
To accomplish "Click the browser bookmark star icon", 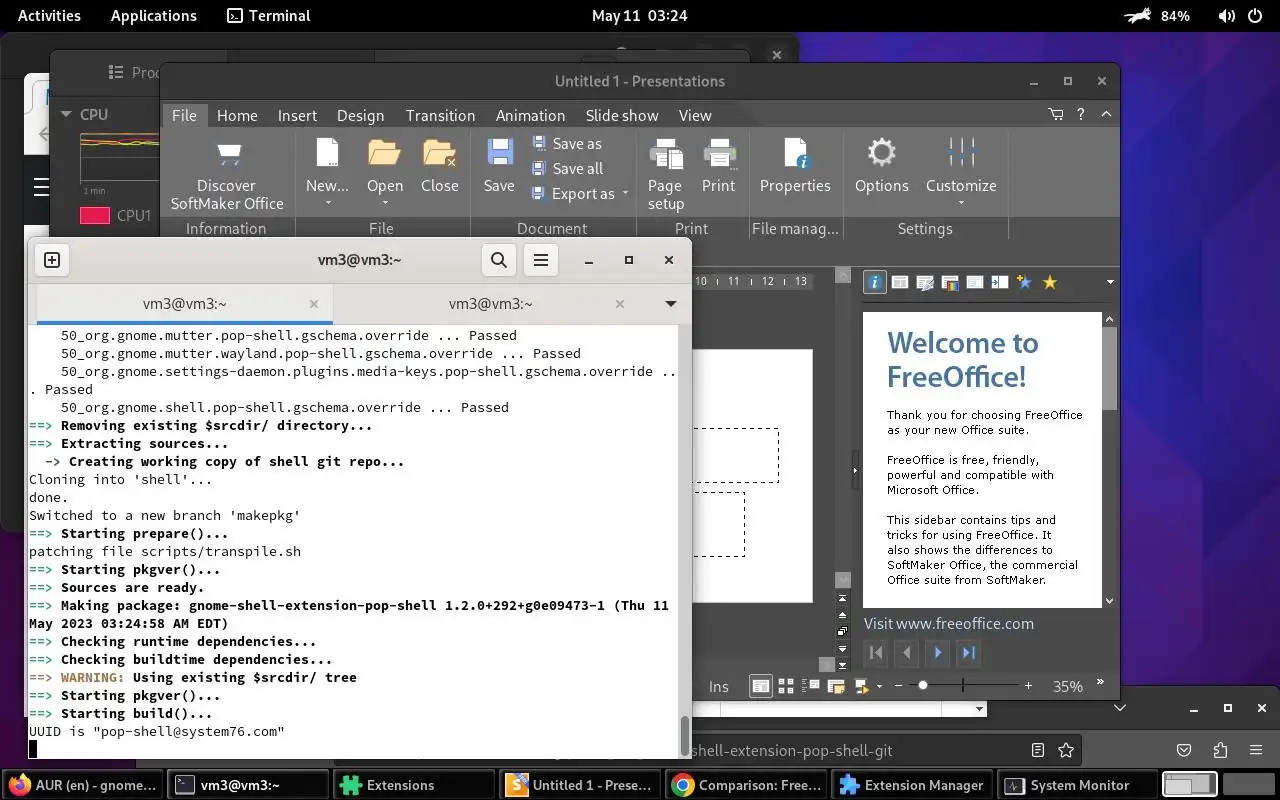I will 1066,750.
